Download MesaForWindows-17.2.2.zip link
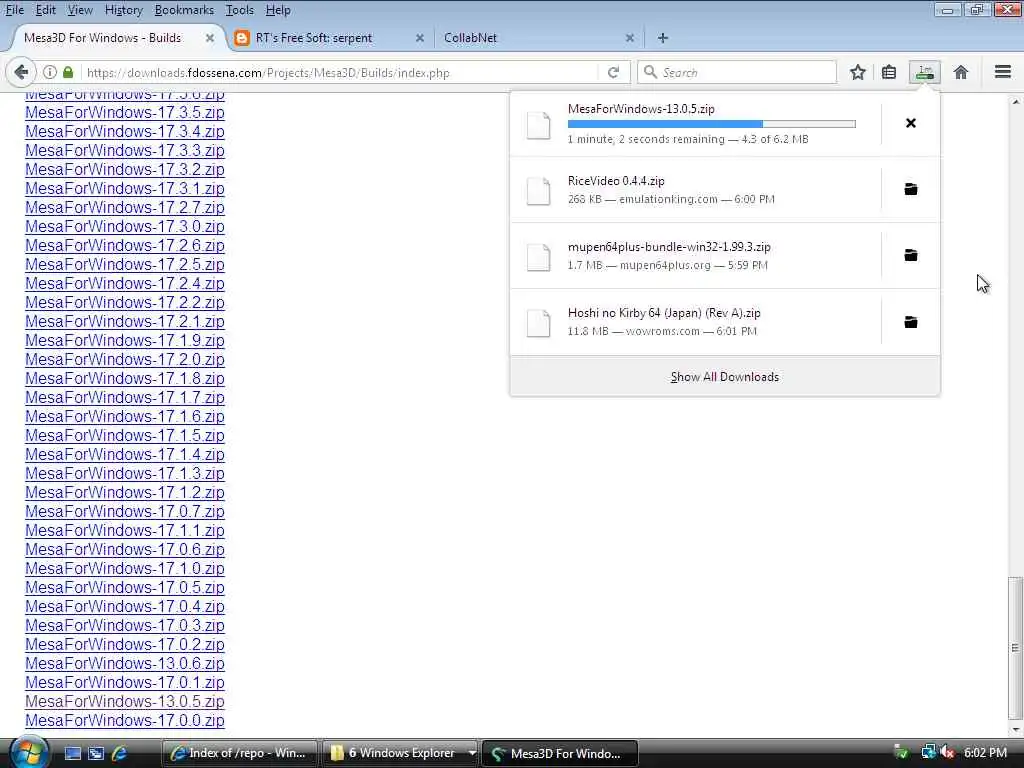 125,302
